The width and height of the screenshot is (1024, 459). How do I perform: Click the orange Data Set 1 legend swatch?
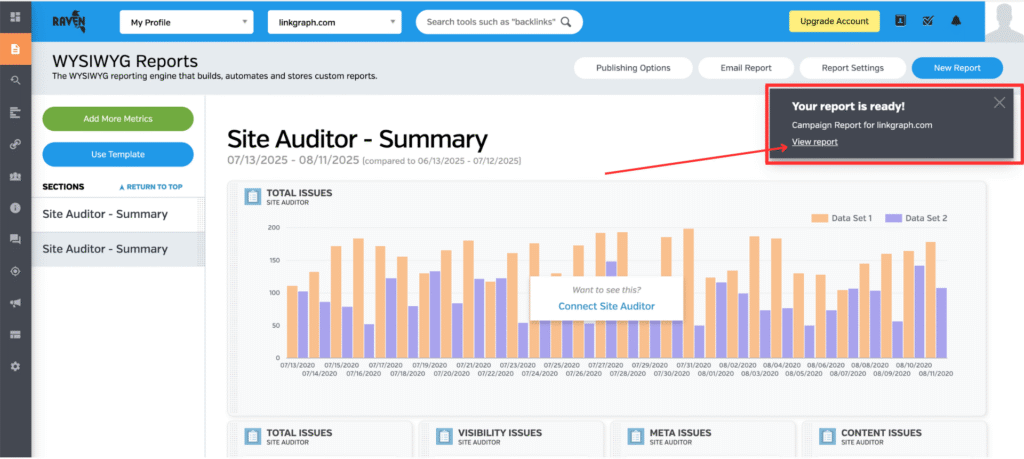[x=818, y=218]
